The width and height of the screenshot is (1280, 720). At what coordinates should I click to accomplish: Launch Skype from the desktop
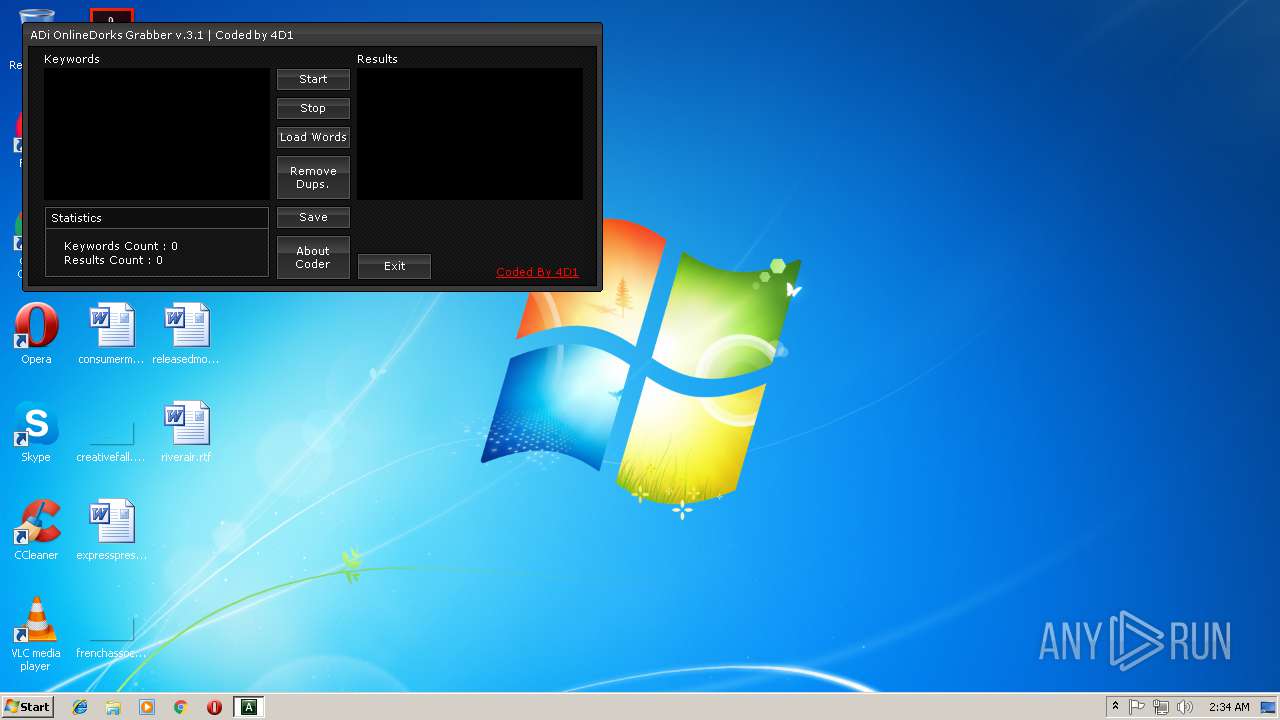[x=36, y=432]
